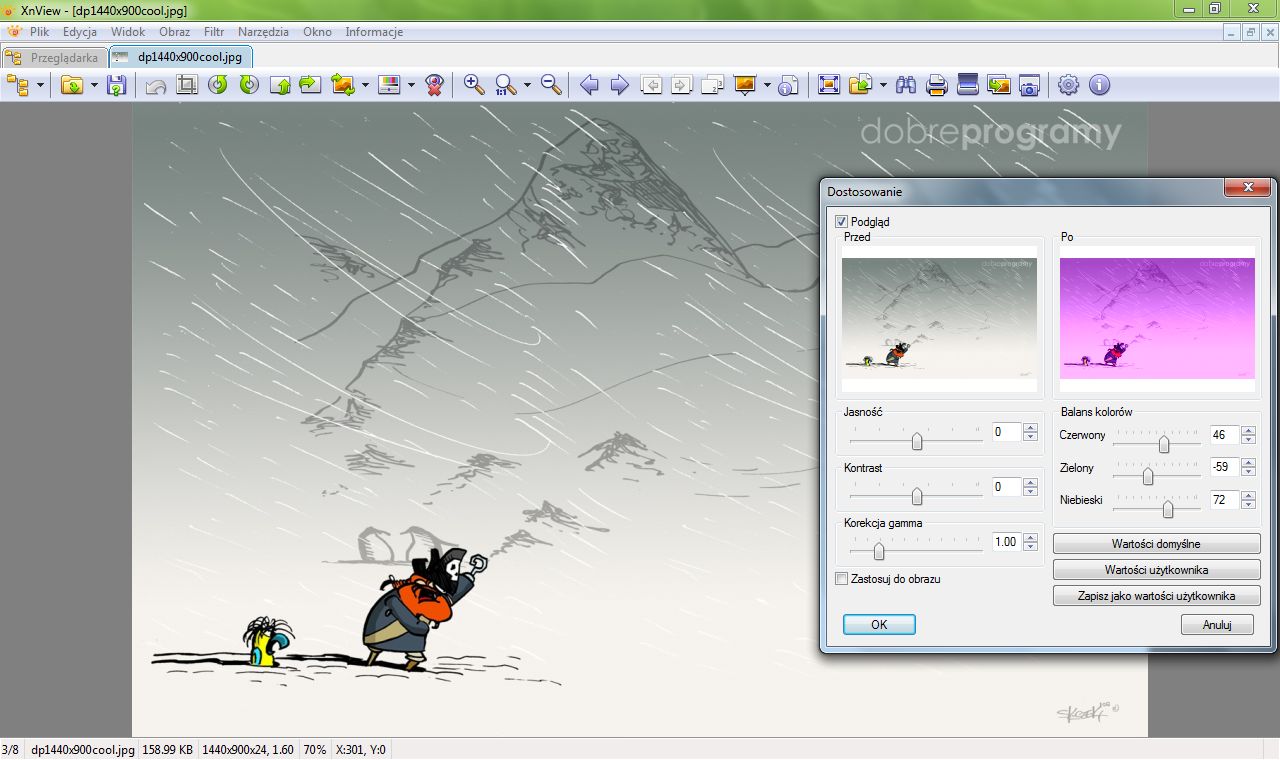The height and width of the screenshot is (760, 1280).
Task: Go to next image blue arrow
Action: 620,85
